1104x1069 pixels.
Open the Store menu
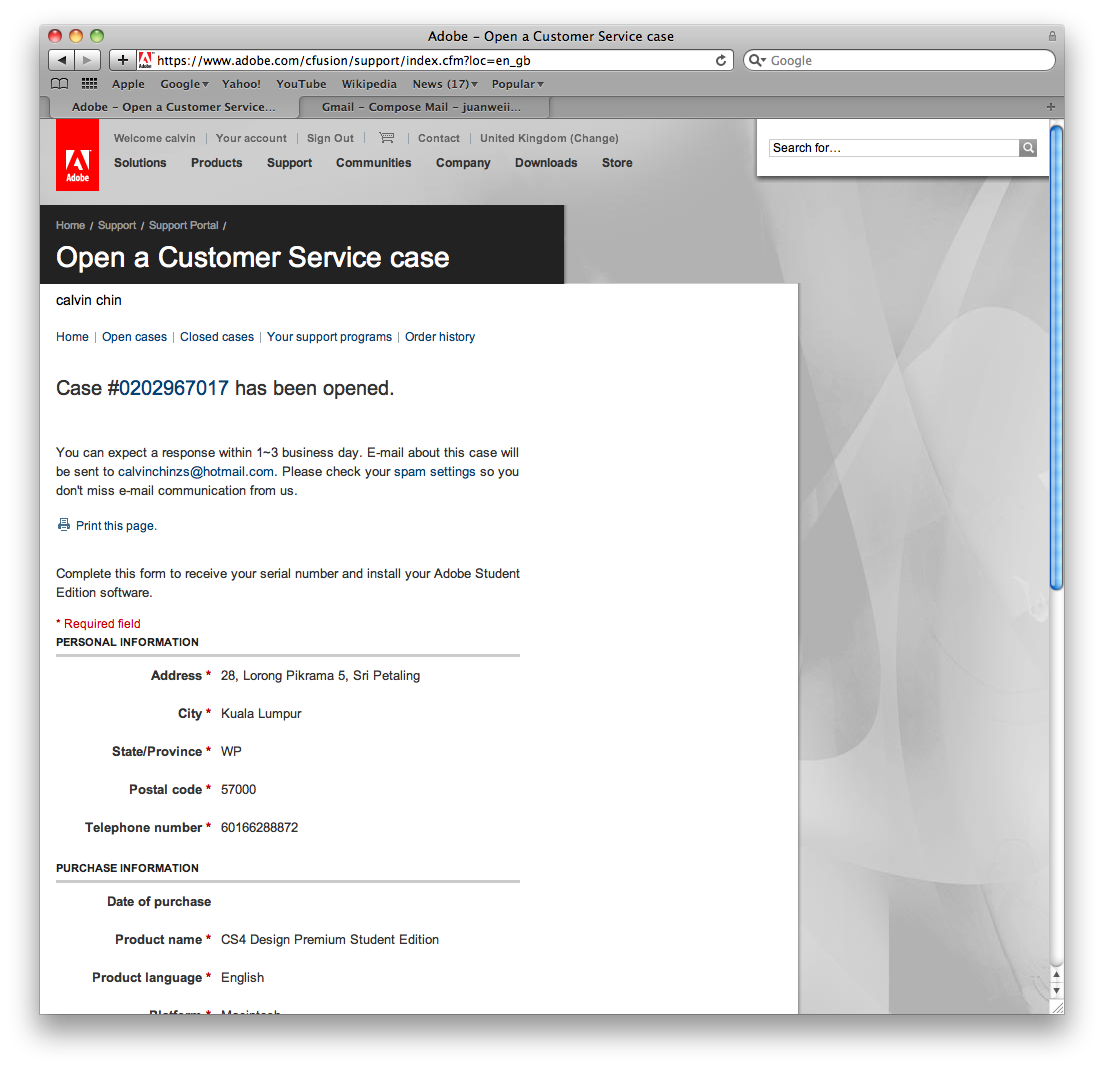coord(617,163)
